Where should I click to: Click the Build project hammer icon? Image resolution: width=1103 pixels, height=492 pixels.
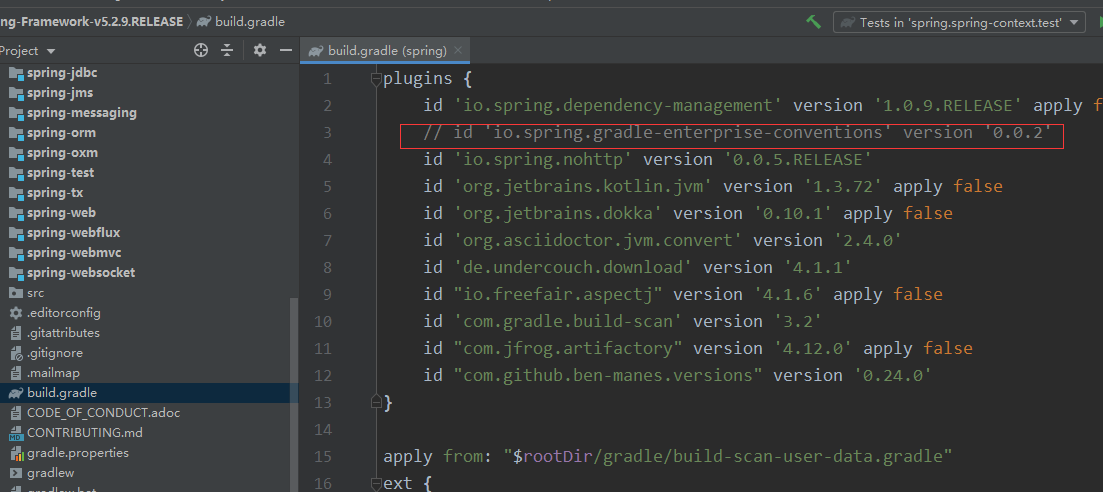tap(814, 22)
